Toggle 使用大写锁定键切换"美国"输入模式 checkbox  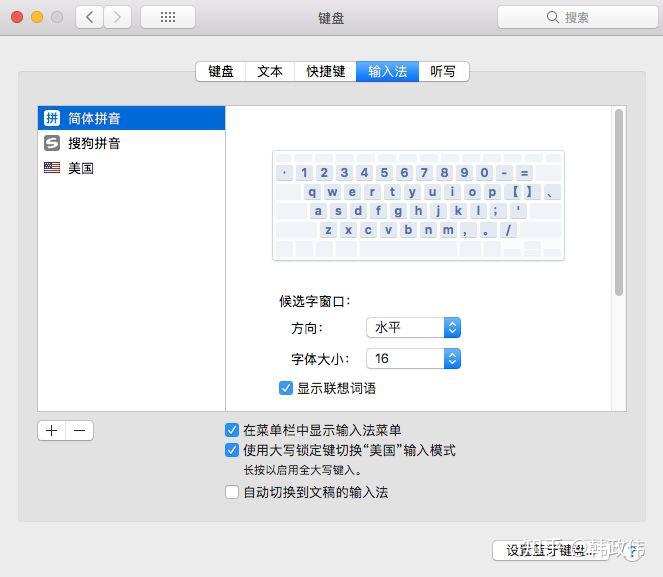click(232, 450)
